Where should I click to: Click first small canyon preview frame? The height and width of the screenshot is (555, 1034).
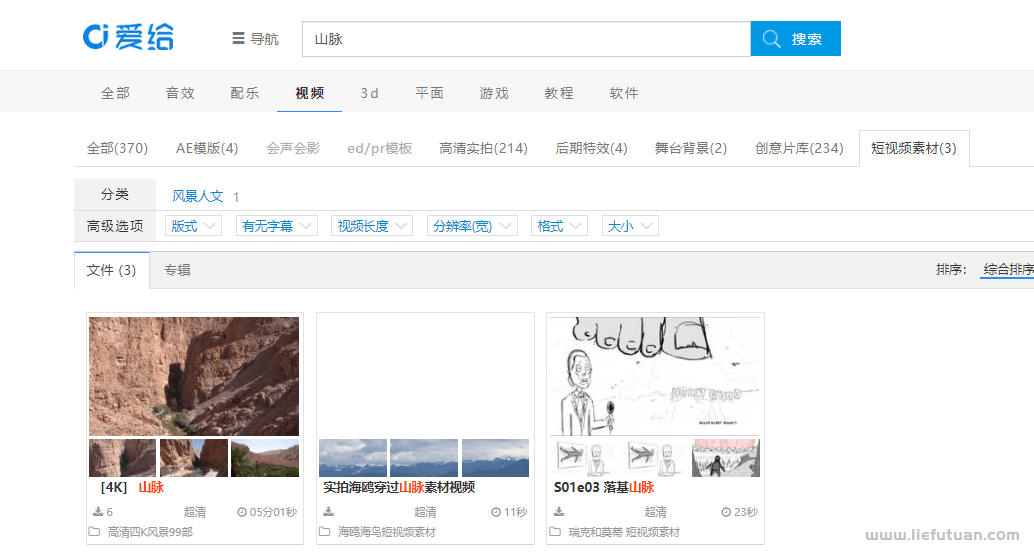click(x=123, y=458)
